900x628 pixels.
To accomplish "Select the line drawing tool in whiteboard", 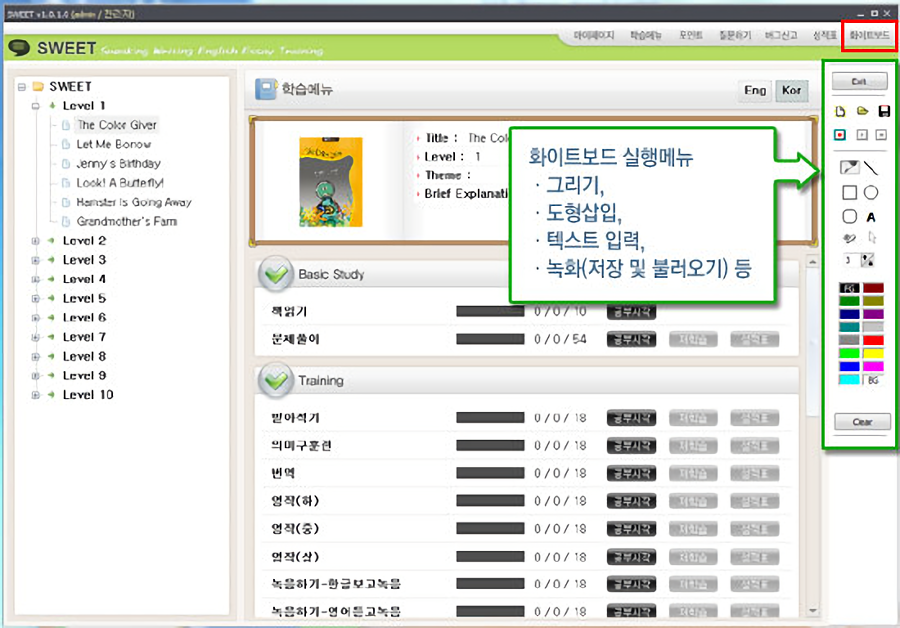I will click(x=872, y=168).
